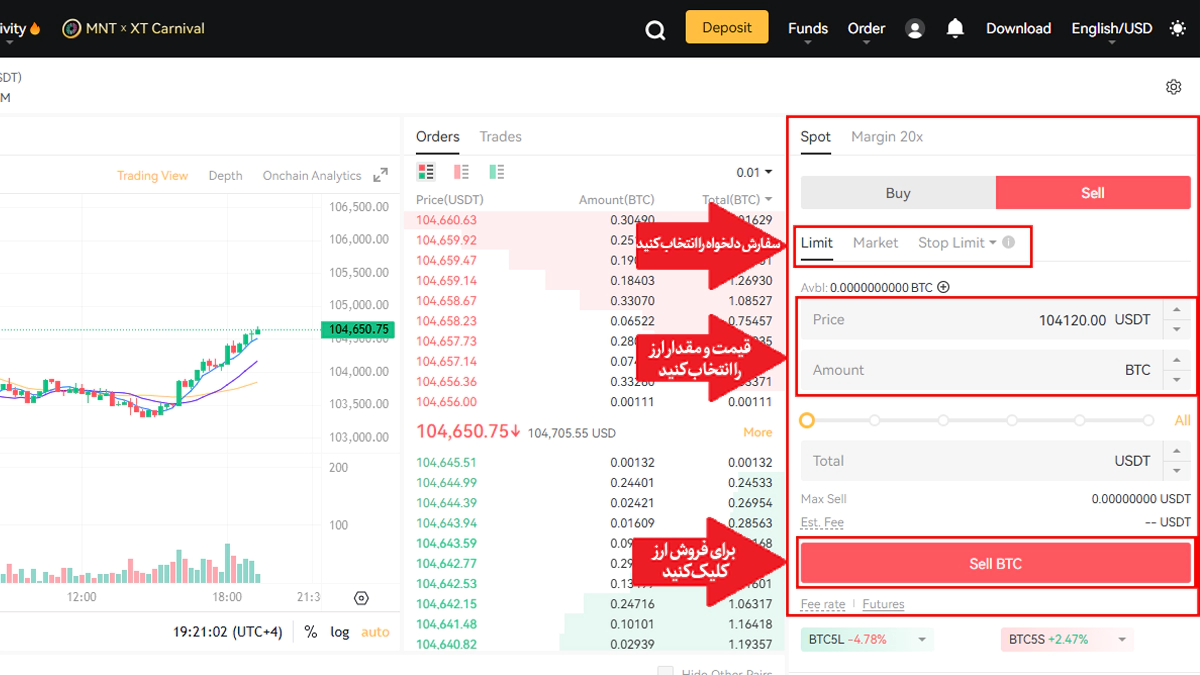
Task: Select the Margin 20x tab
Action: pyautogui.click(x=887, y=137)
